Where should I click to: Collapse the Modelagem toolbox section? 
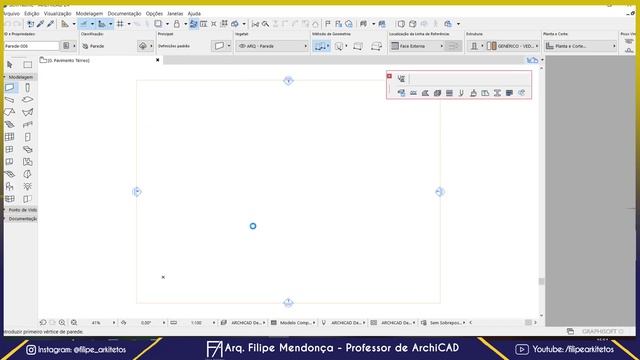(x=19, y=77)
